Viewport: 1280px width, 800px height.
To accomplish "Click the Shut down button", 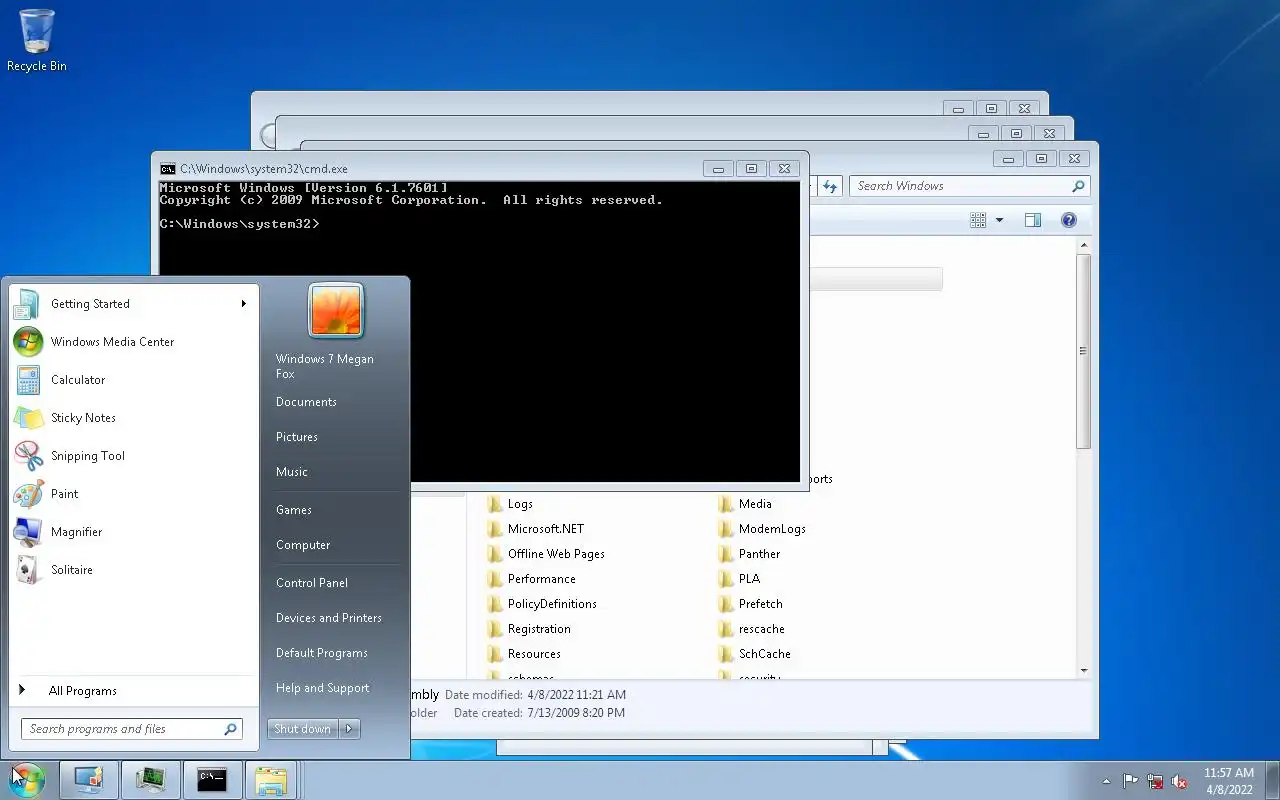I will [x=303, y=729].
